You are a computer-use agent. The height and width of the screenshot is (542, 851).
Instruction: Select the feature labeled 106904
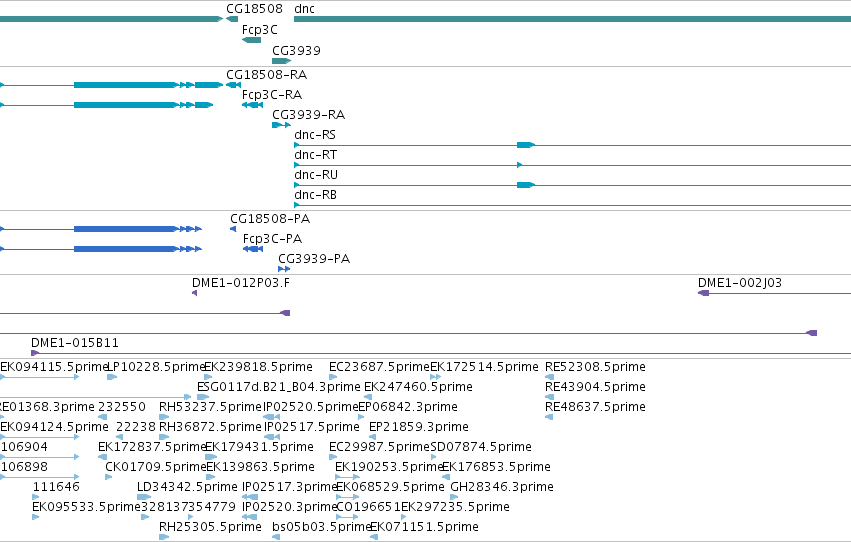pyautogui.click(x=24, y=447)
